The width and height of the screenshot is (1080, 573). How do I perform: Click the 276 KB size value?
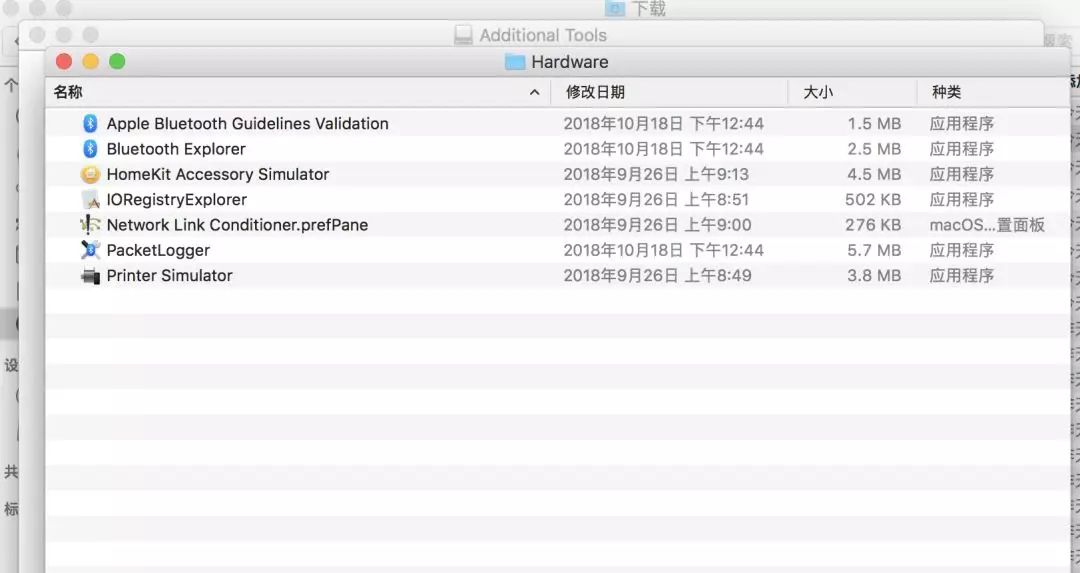tap(873, 225)
